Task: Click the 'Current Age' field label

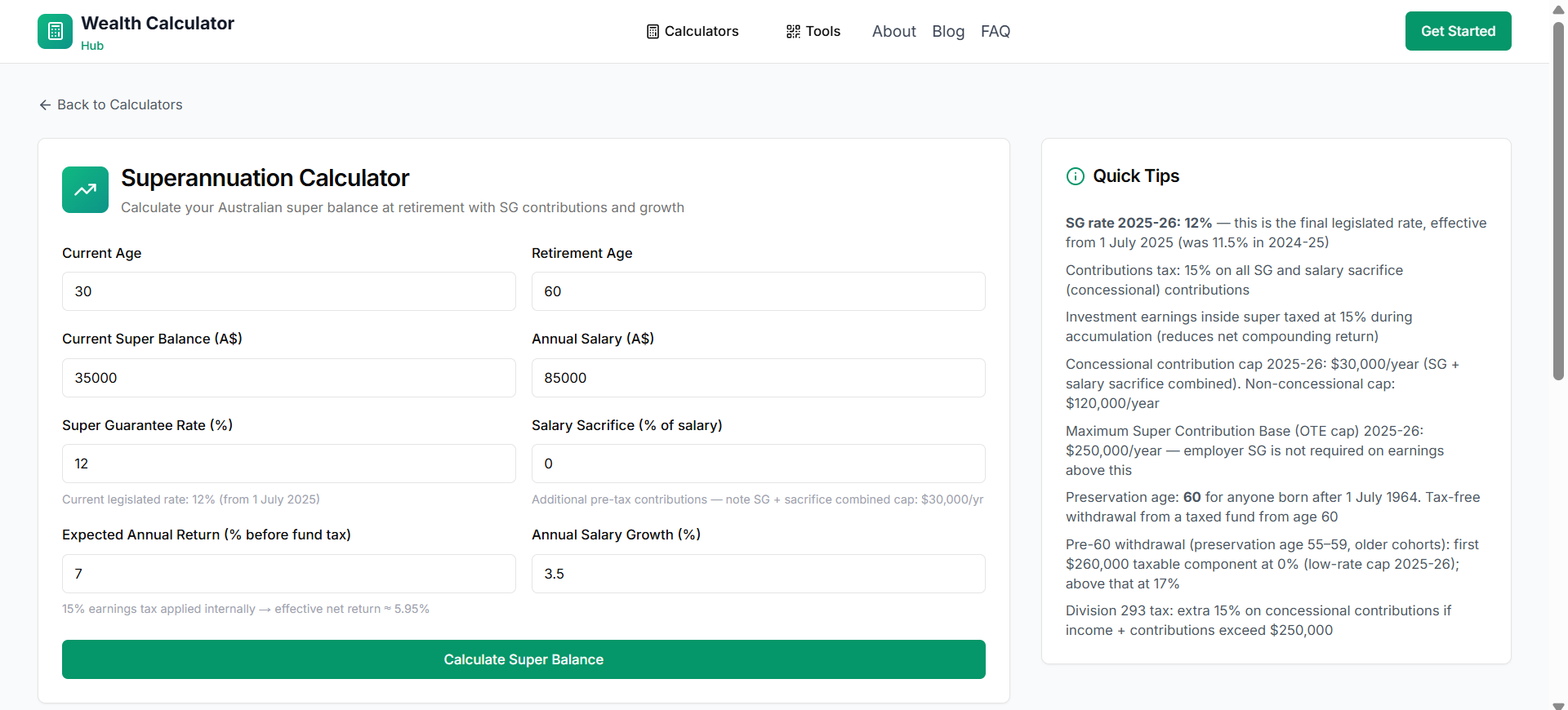Action: click(102, 253)
